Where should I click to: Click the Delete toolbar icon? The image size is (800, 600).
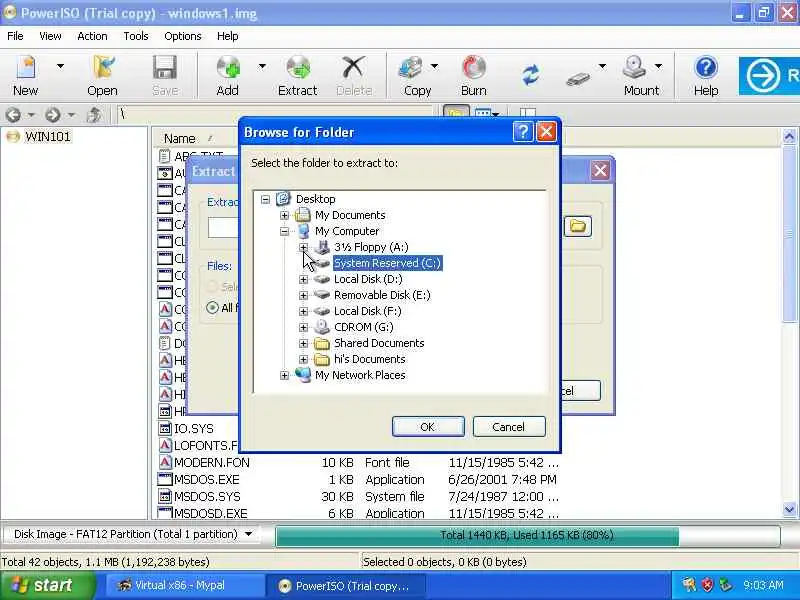pyautogui.click(x=354, y=76)
